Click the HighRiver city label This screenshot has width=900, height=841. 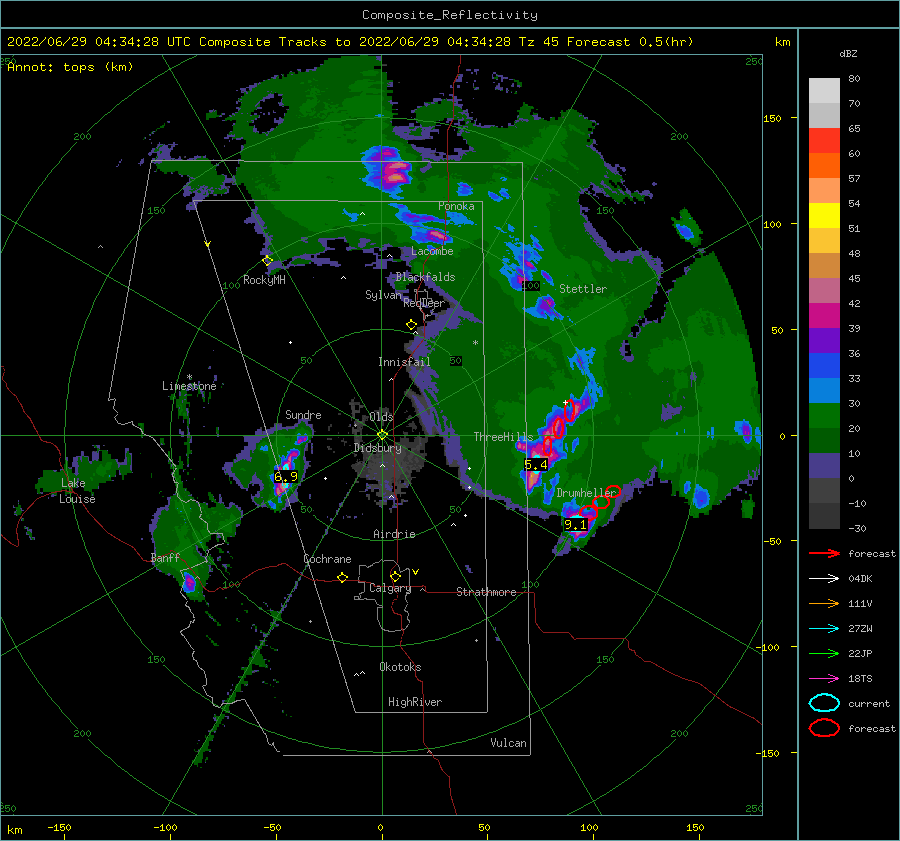pos(415,702)
